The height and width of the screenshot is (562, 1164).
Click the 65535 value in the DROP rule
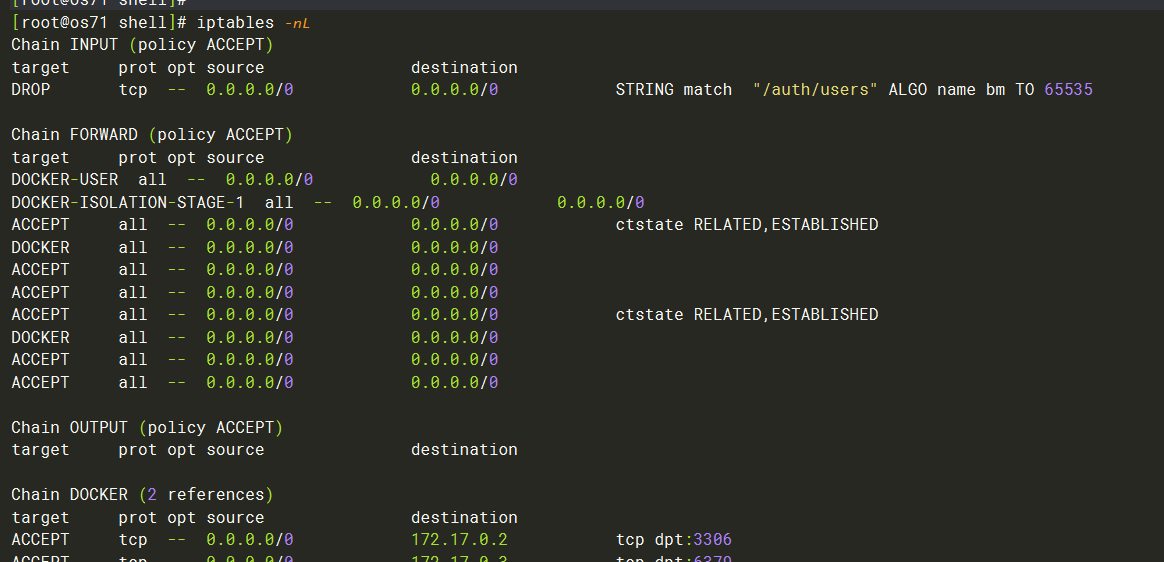tap(1068, 90)
